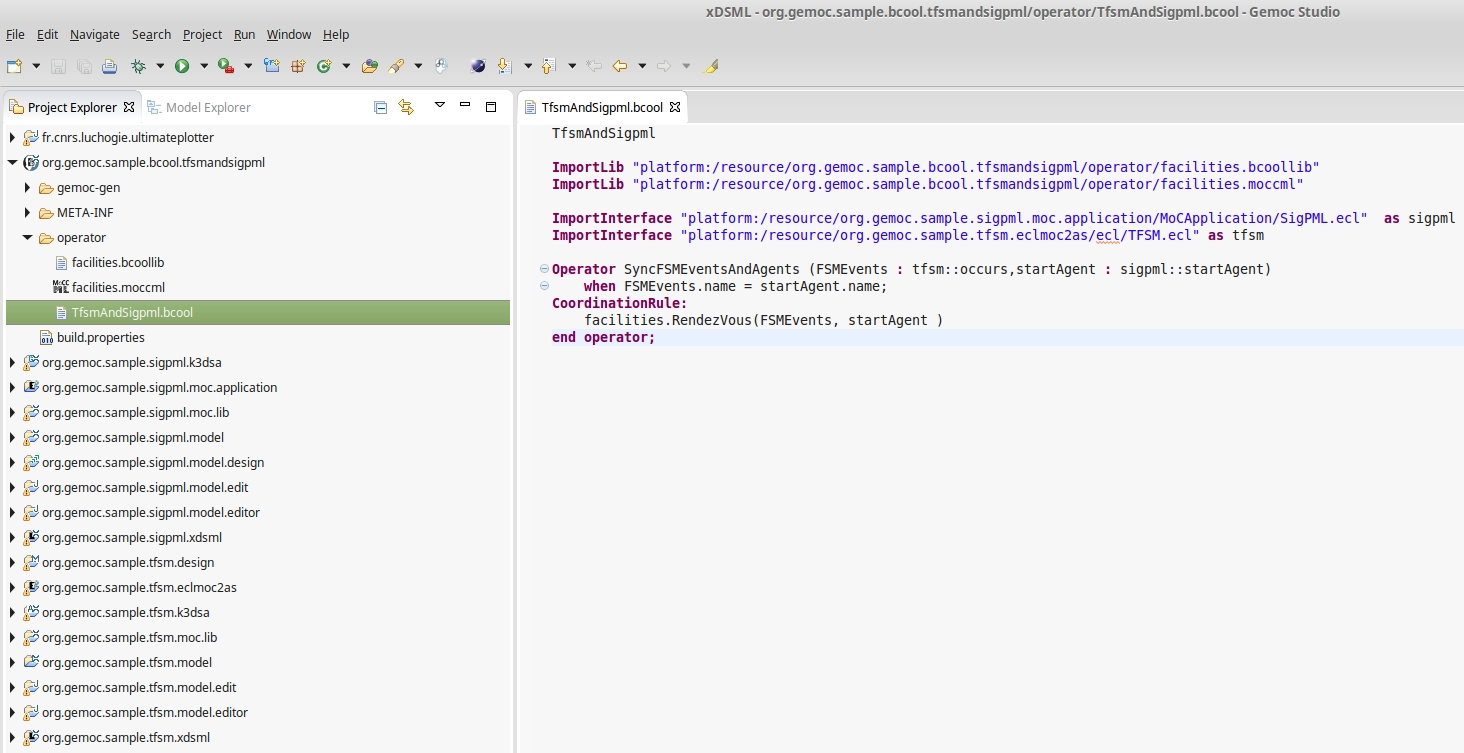This screenshot has width=1464, height=753.
Task: Open the Navigate menu
Action: [94, 34]
